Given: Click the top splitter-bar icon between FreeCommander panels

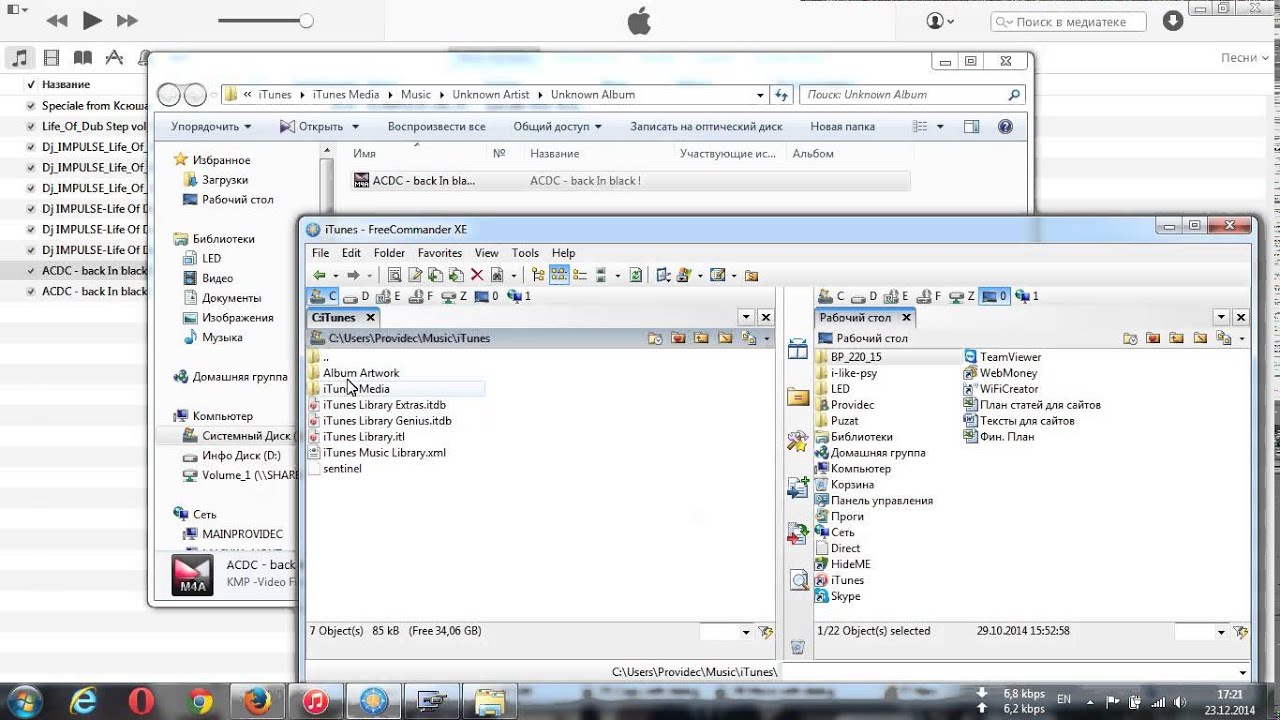Looking at the screenshot, I should [x=798, y=349].
